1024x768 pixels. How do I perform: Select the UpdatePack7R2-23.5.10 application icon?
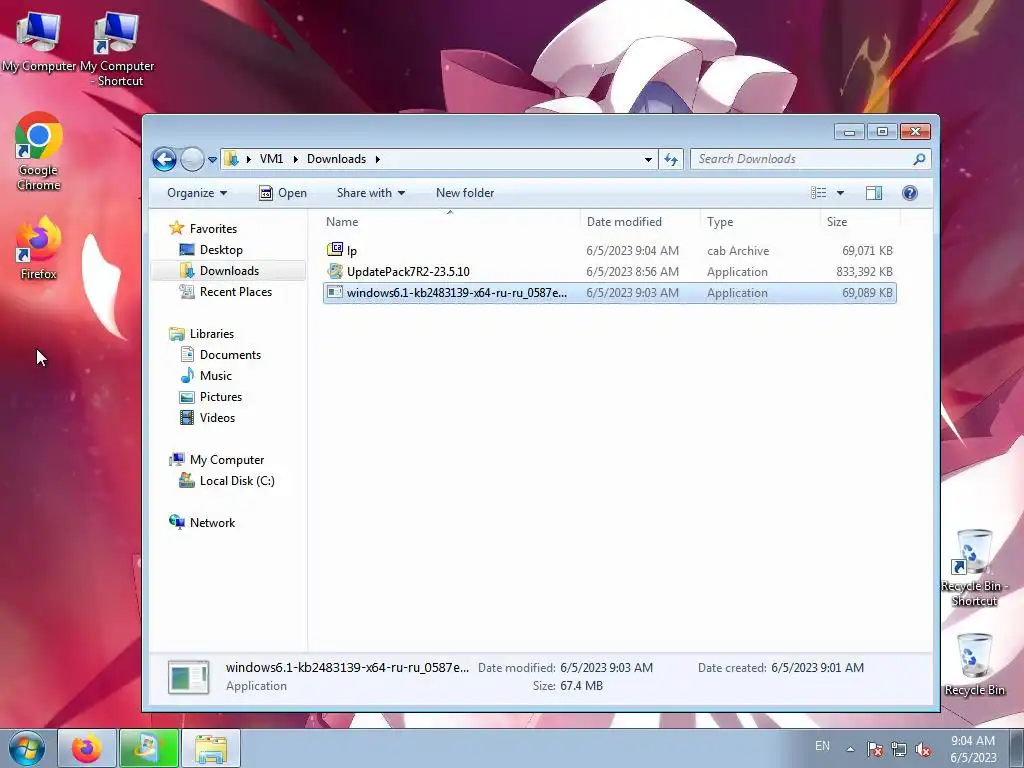335,271
